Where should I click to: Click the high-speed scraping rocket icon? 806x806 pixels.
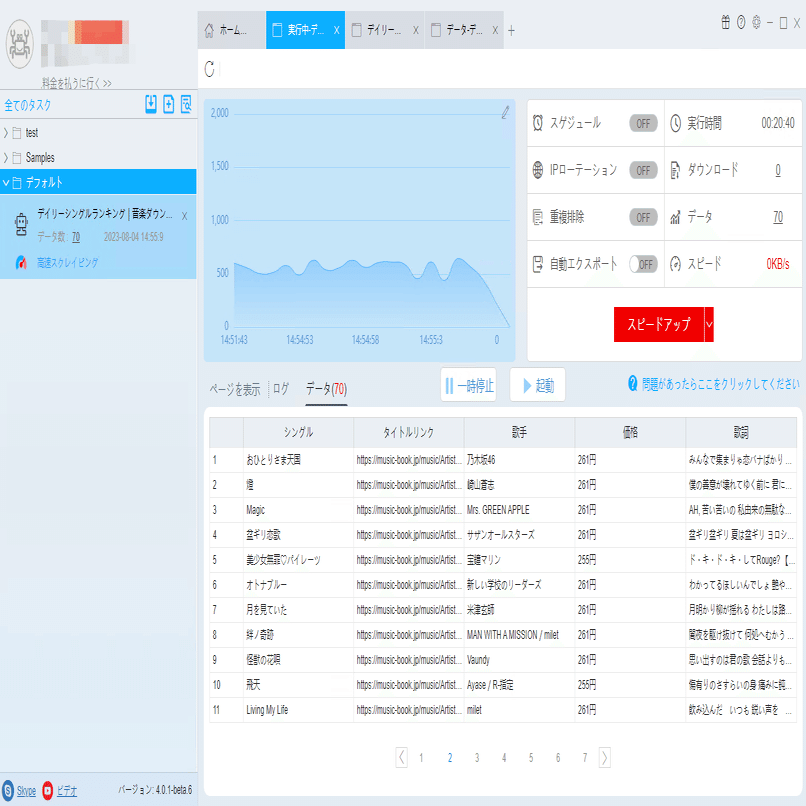(21, 263)
